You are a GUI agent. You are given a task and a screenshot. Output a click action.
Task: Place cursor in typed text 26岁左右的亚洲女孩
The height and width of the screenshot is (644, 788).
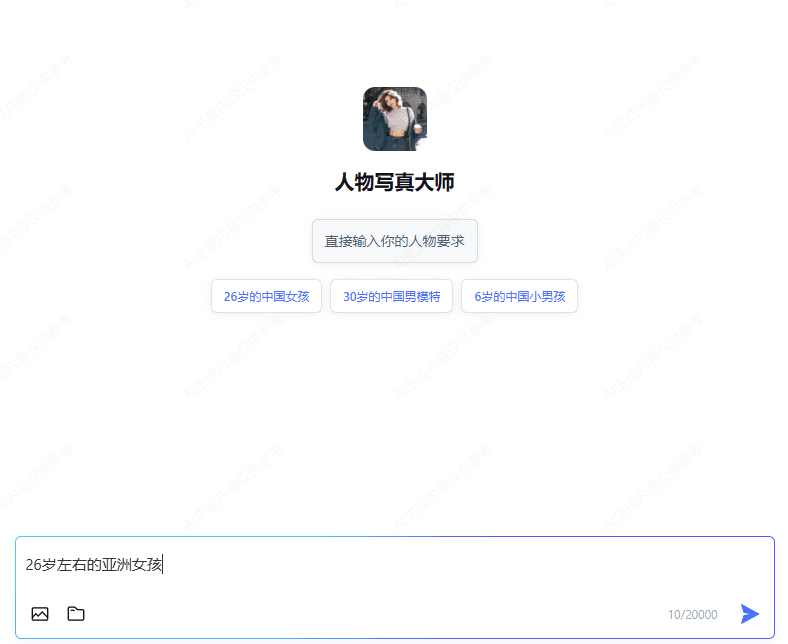pyautogui.click(x=94, y=565)
